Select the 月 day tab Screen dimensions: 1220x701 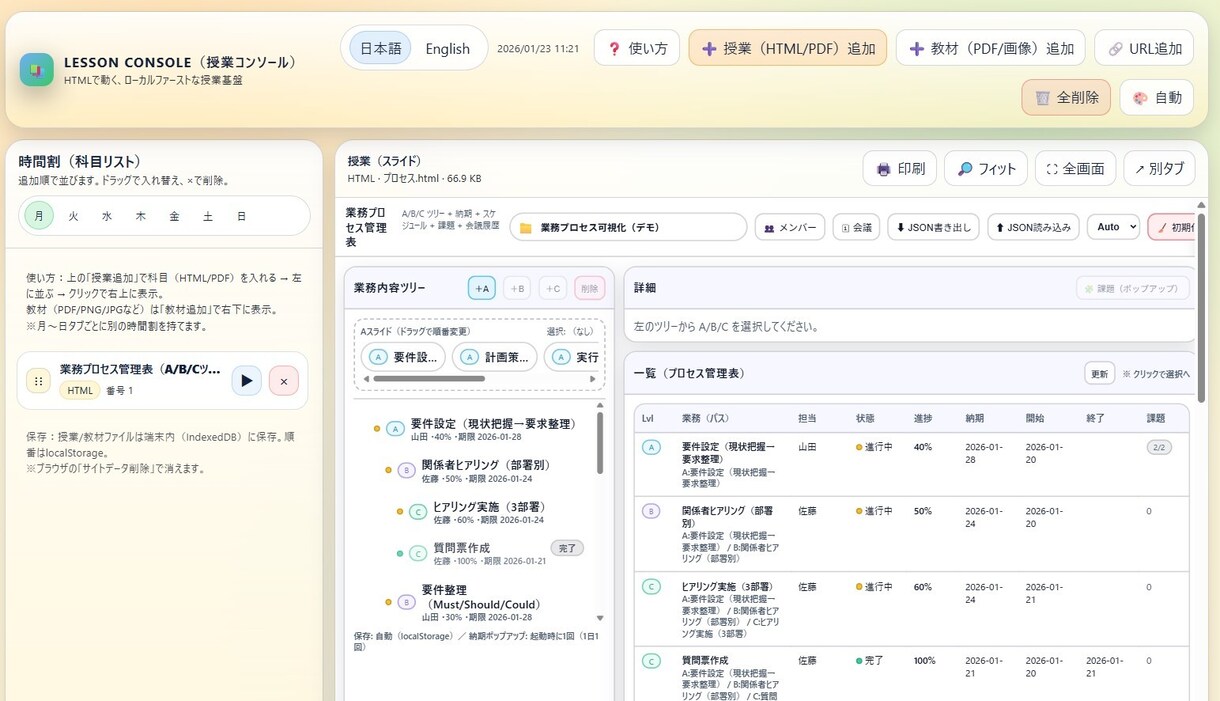pyautogui.click(x=39, y=216)
